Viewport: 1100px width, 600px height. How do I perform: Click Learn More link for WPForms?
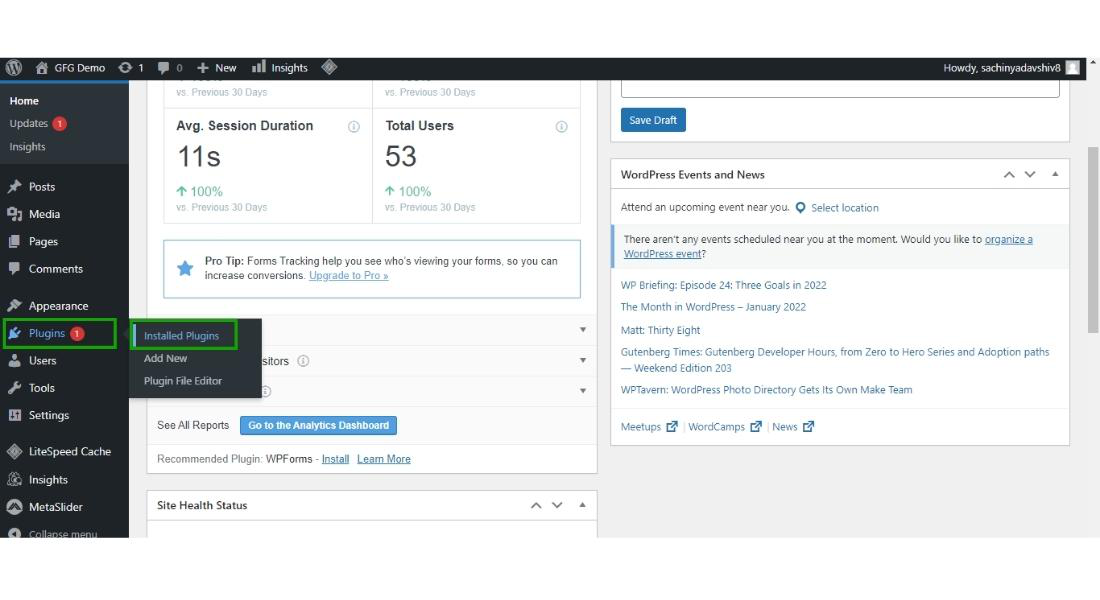click(x=384, y=459)
